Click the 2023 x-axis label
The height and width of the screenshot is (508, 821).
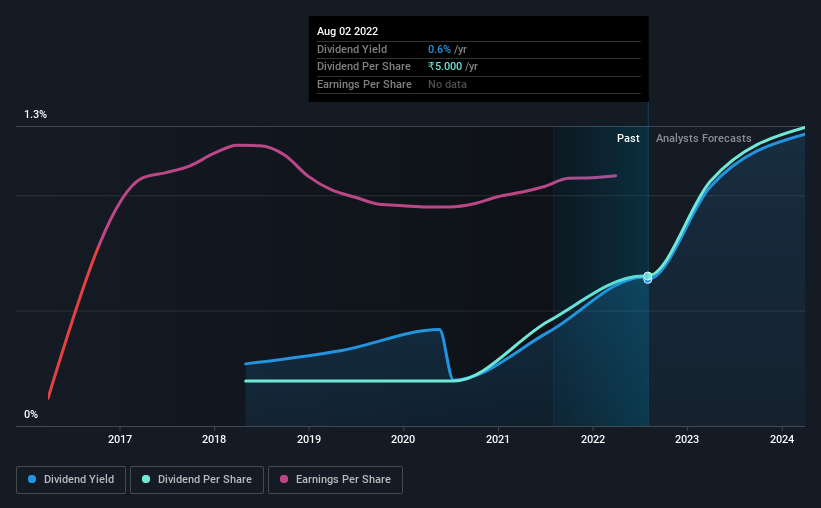[x=687, y=439]
